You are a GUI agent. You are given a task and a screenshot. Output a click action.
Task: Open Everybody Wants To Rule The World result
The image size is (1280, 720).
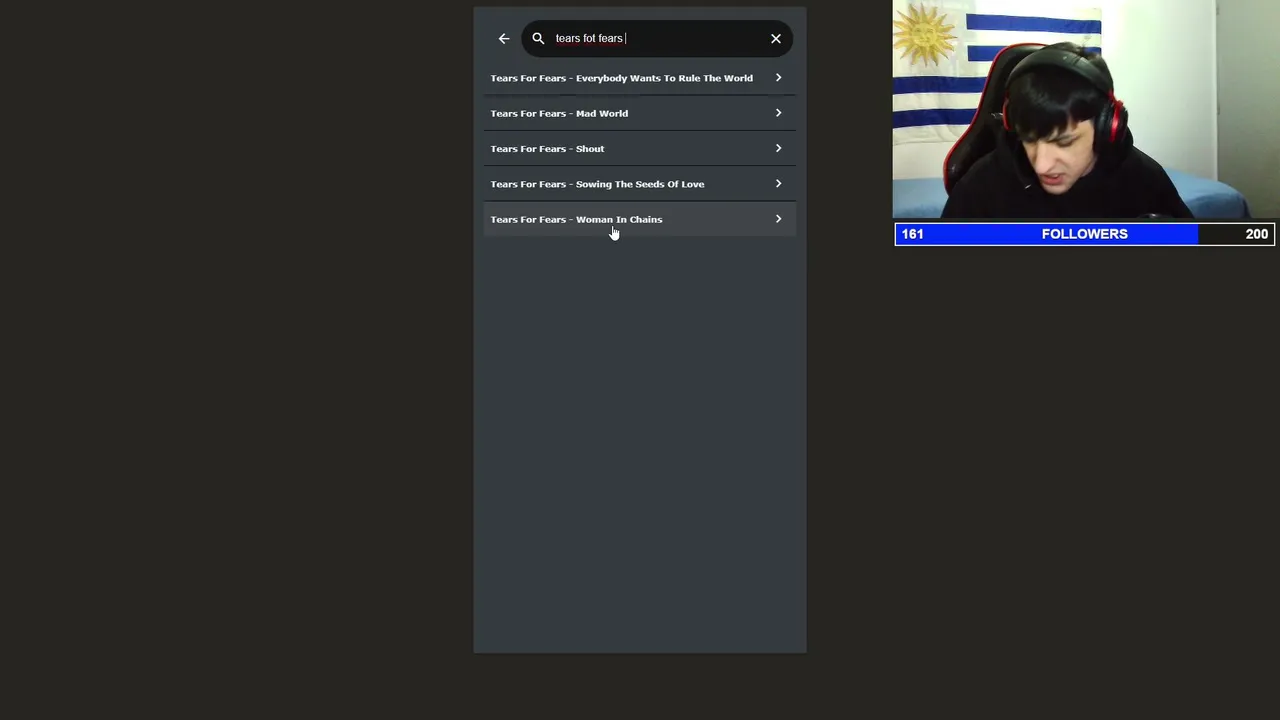639,78
